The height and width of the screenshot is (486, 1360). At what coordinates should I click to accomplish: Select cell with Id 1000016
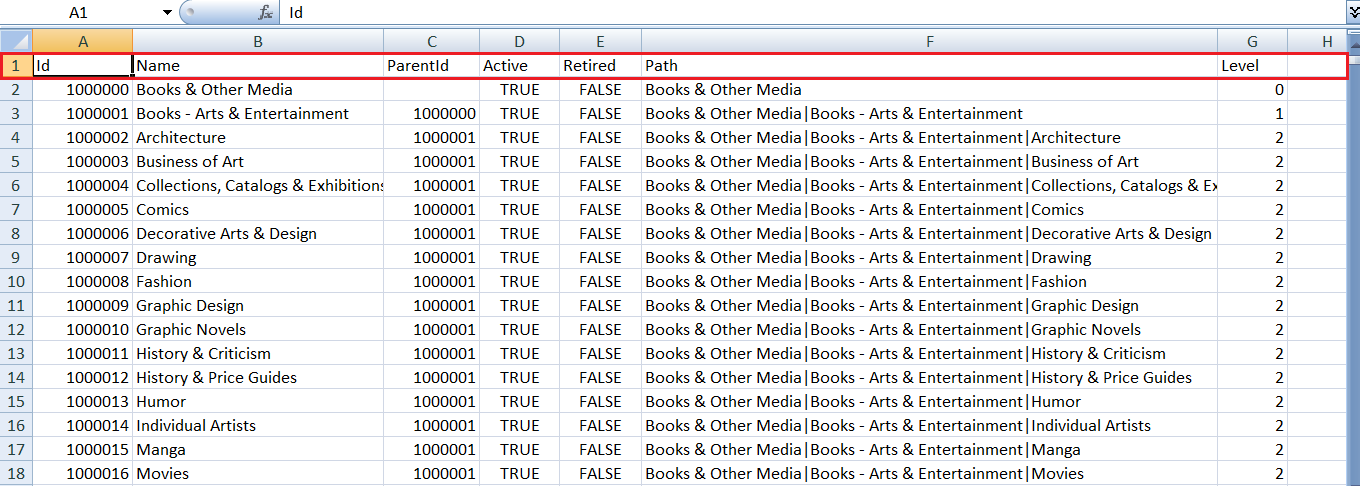pyautogui.click(x=83, y=474)
